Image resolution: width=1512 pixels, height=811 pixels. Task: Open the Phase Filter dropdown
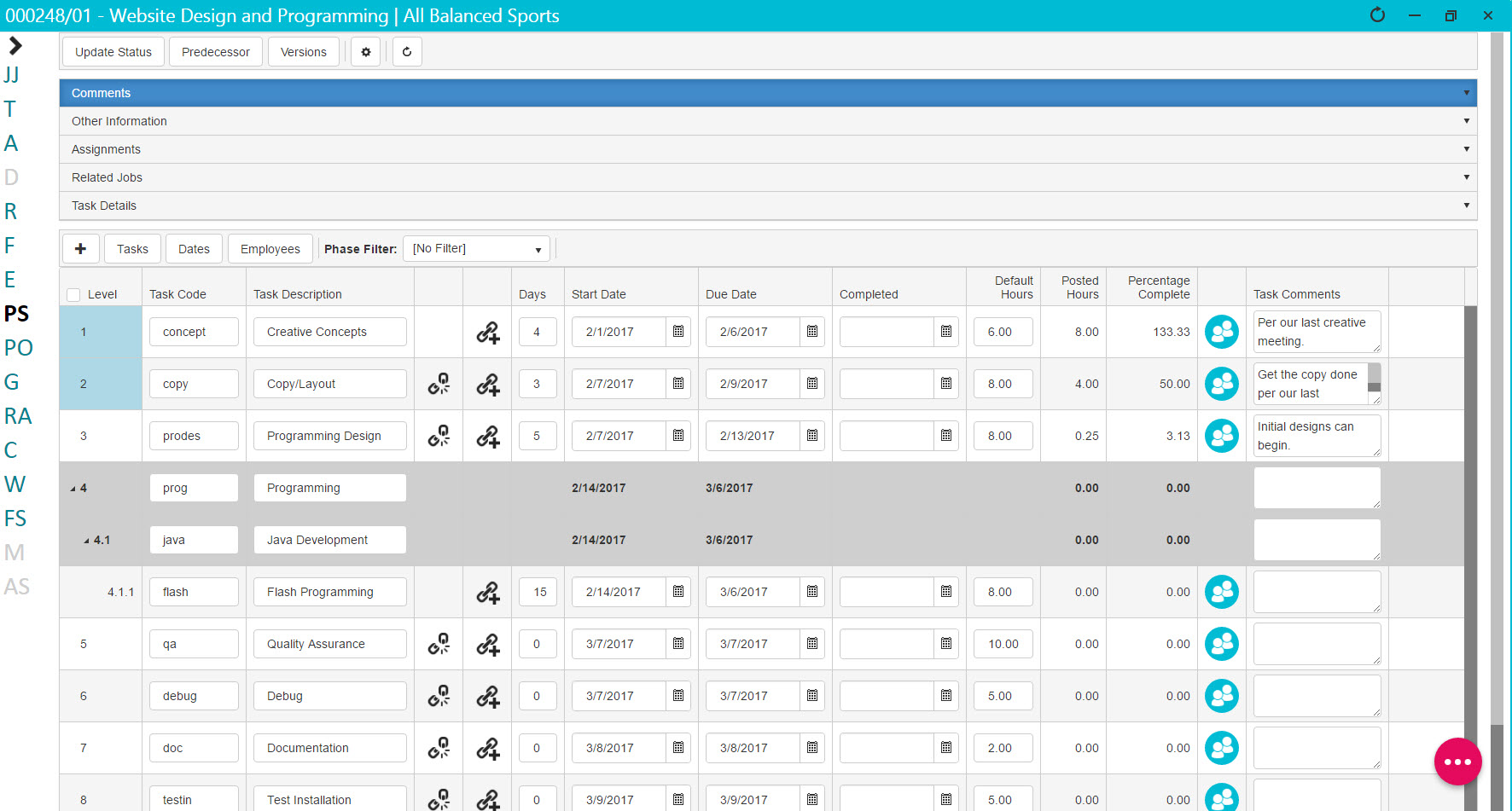(476, 249)
